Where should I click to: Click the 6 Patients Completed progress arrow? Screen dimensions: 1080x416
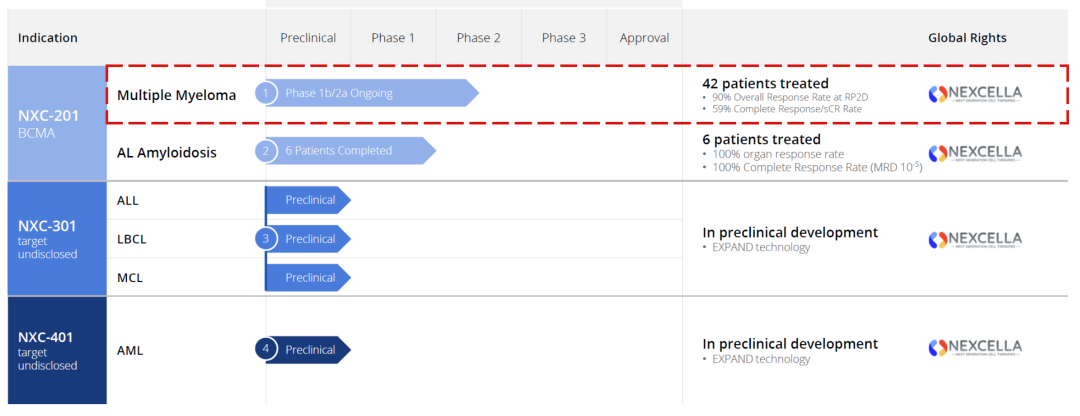click(x=350, y=151)
